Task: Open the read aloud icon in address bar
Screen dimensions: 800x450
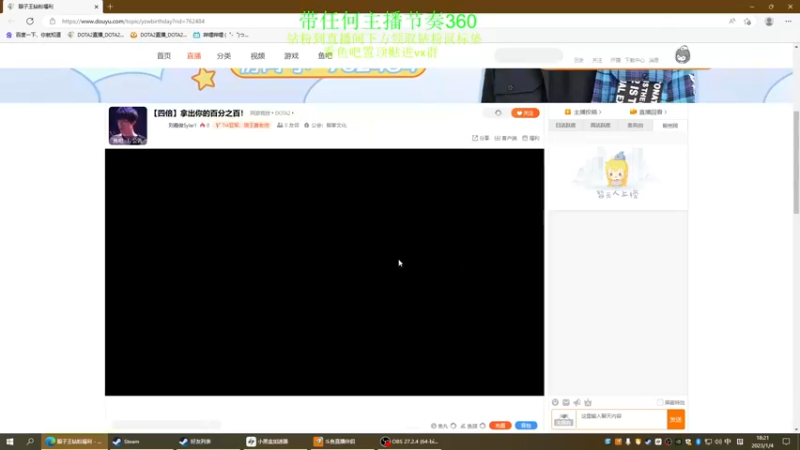Action: point(732,21)
